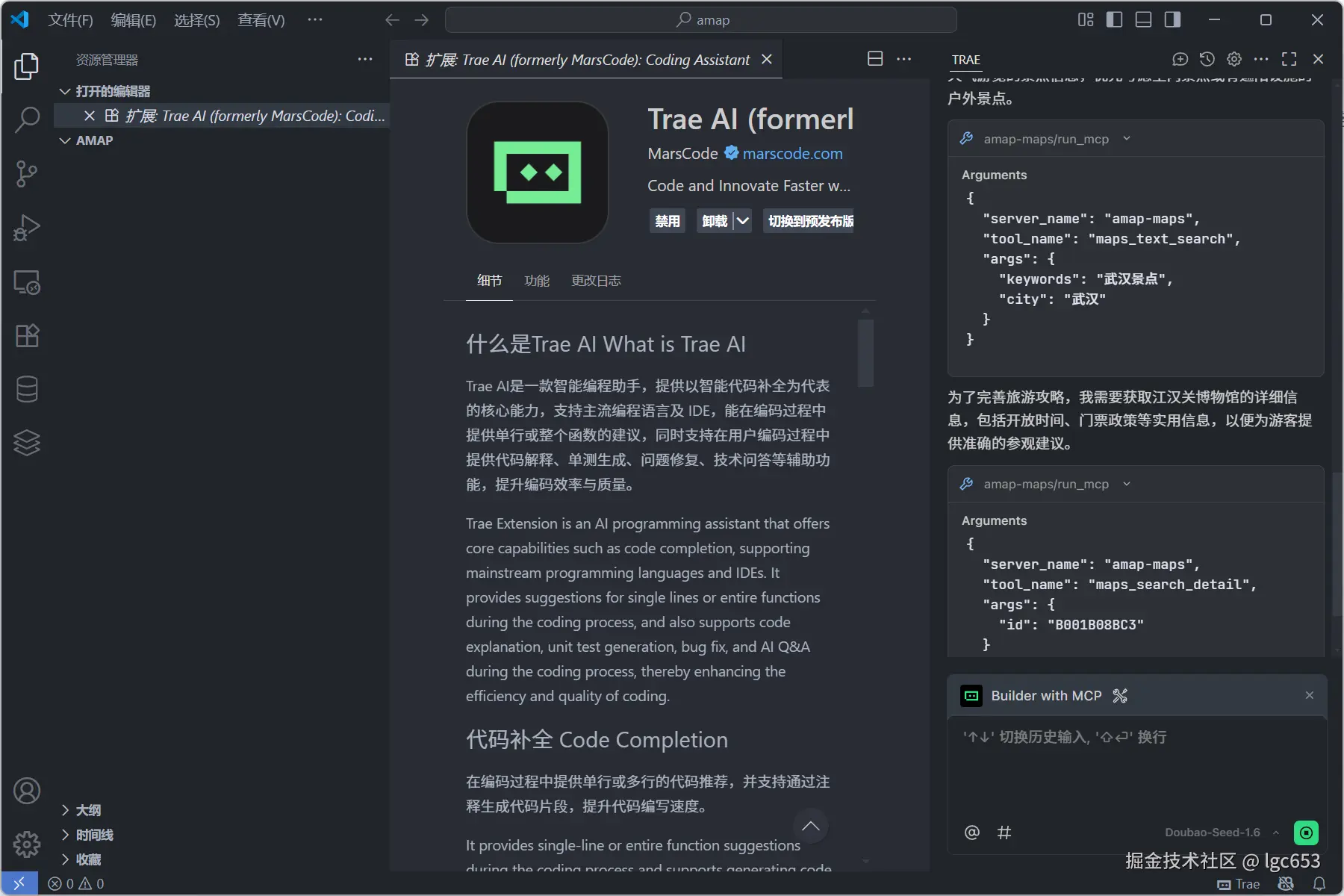Open the Extensions view in the activity bar

(27, 336)
